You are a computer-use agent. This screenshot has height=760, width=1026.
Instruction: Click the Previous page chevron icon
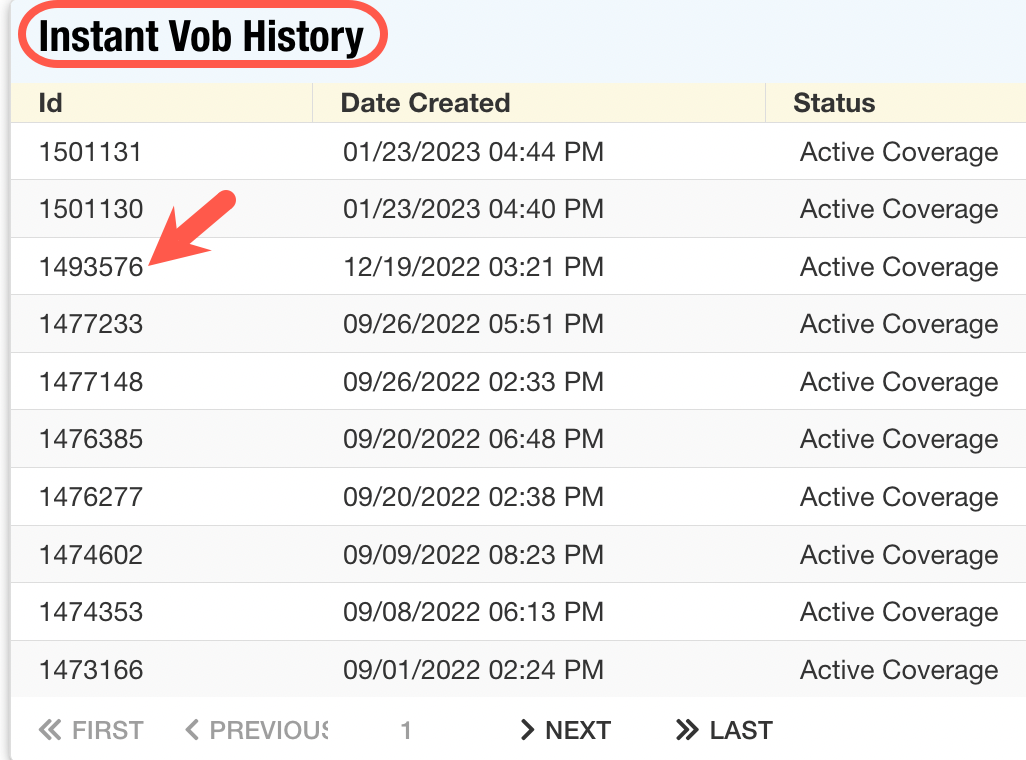tap(193, 731)
